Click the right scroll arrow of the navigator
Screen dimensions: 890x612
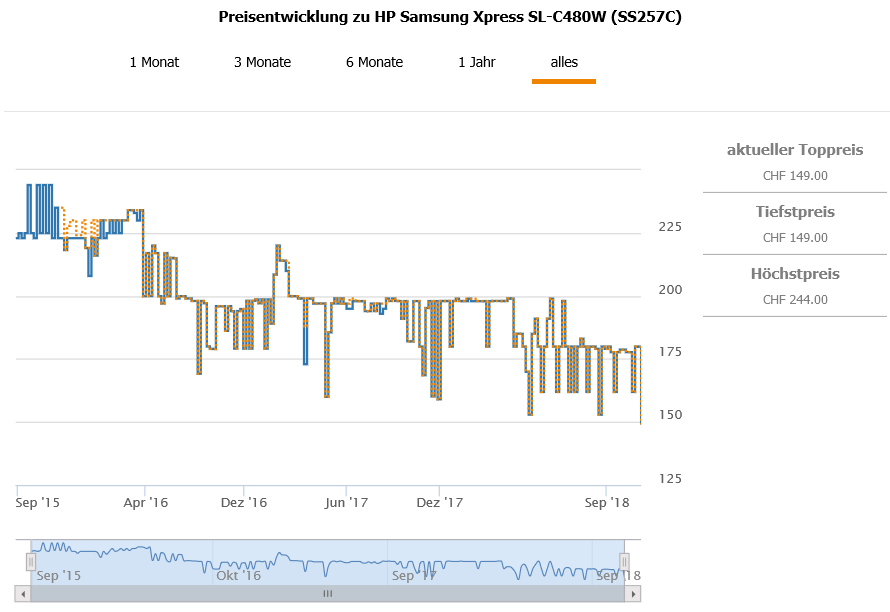point(633,594)
